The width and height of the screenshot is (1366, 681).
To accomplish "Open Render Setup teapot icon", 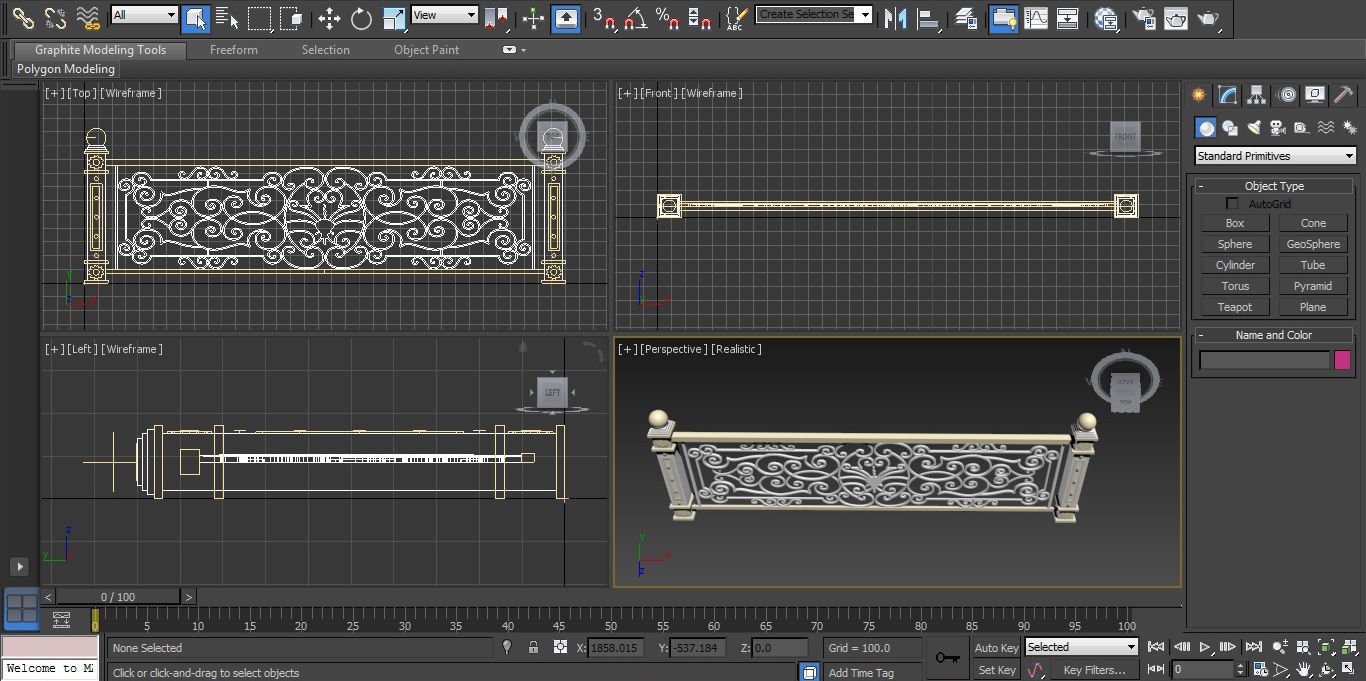I will pos(1143,17).
